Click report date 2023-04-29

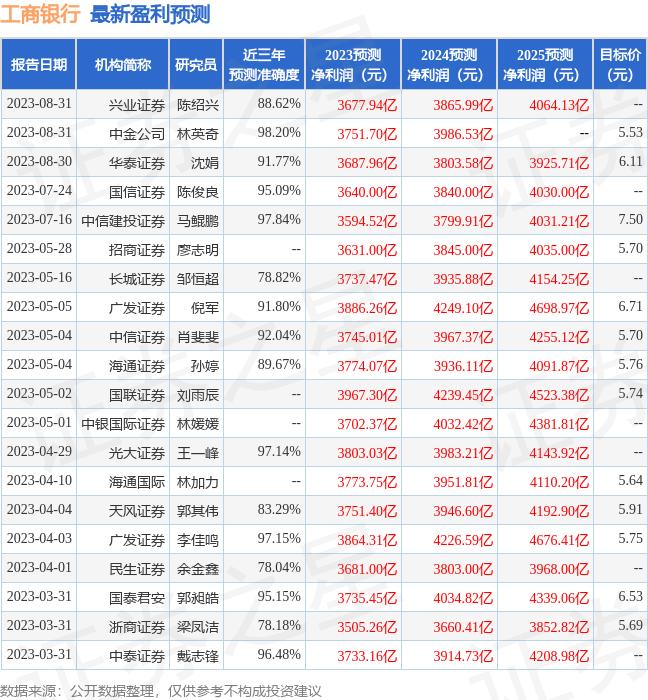39,452
